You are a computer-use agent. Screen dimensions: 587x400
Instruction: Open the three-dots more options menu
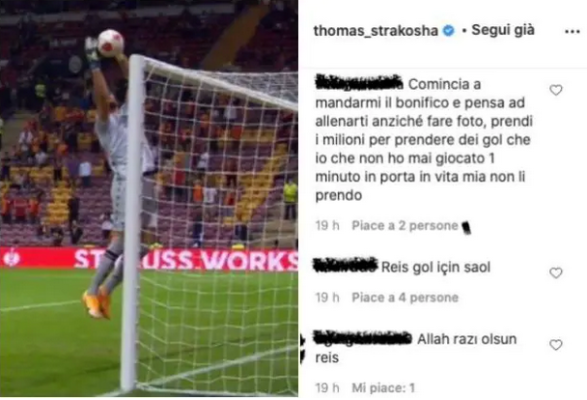(572, 32)
